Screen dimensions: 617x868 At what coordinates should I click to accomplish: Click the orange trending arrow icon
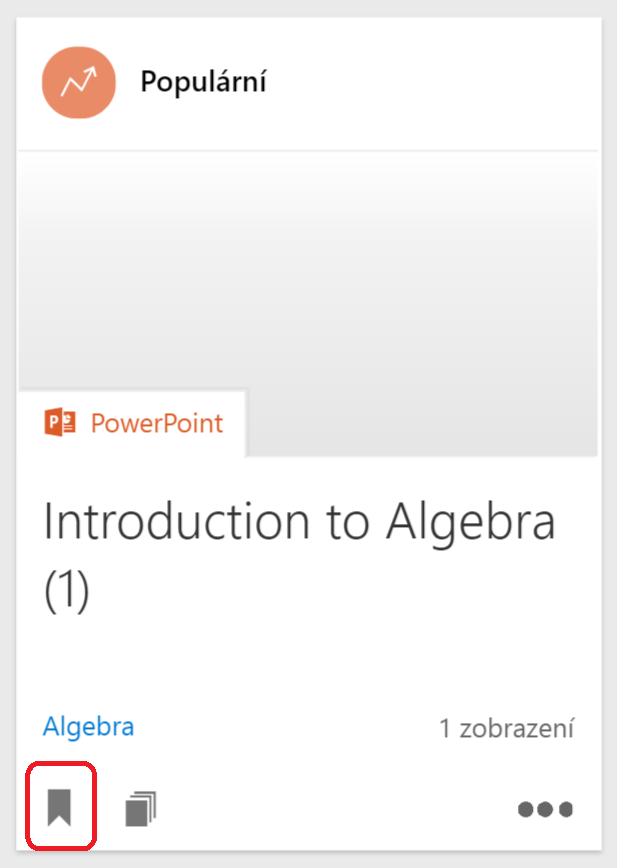[79, 82]
